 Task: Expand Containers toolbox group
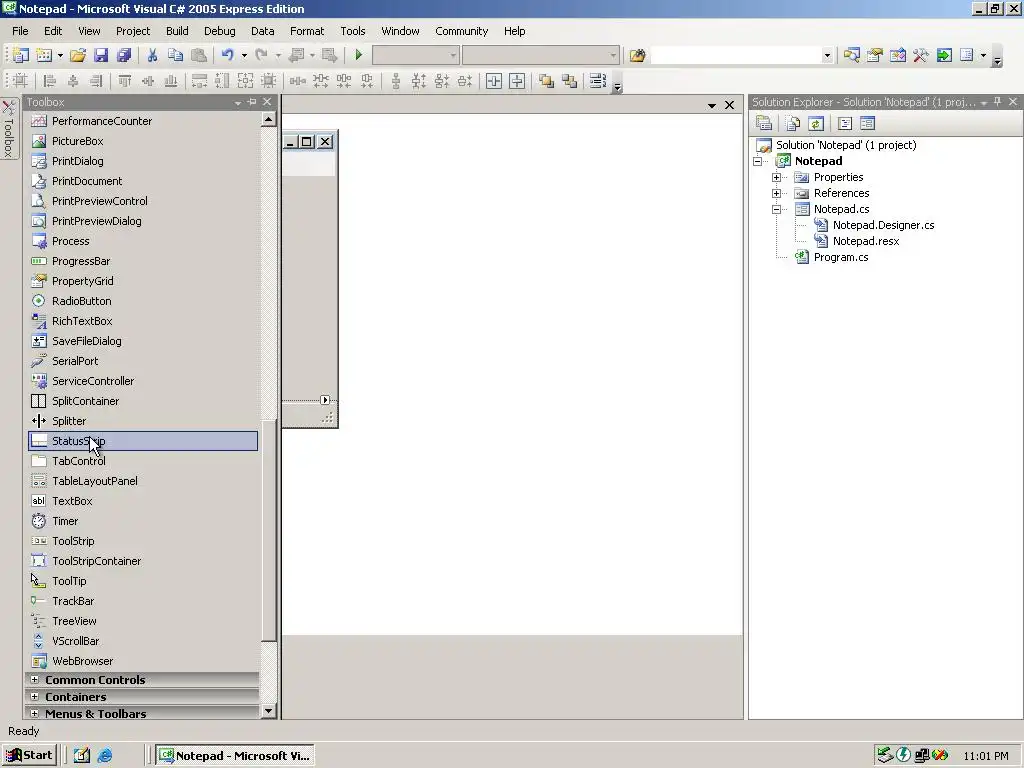pos(35,697)
